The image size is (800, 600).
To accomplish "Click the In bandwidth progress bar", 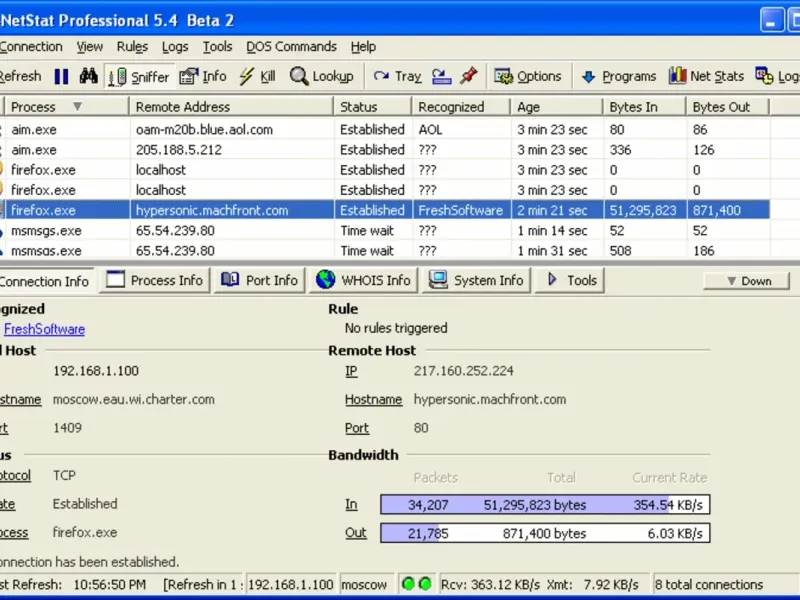I will click(545, 505).
